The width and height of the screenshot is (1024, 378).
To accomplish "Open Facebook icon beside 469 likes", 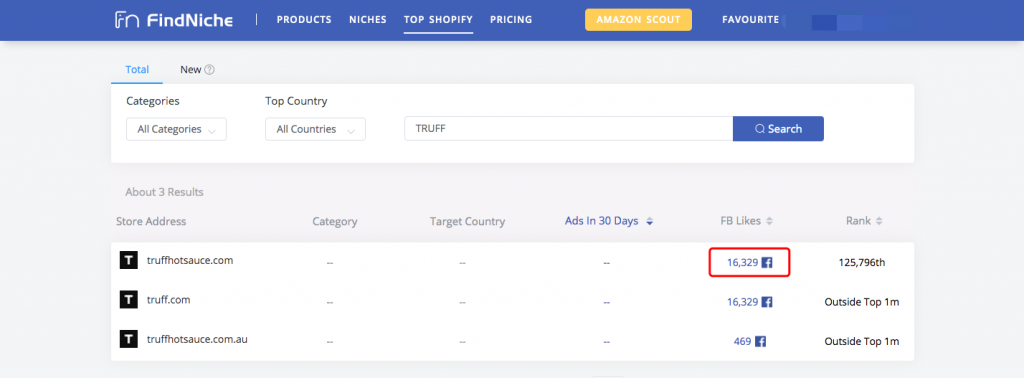I will pyautogui.click(x=760, y=341).
